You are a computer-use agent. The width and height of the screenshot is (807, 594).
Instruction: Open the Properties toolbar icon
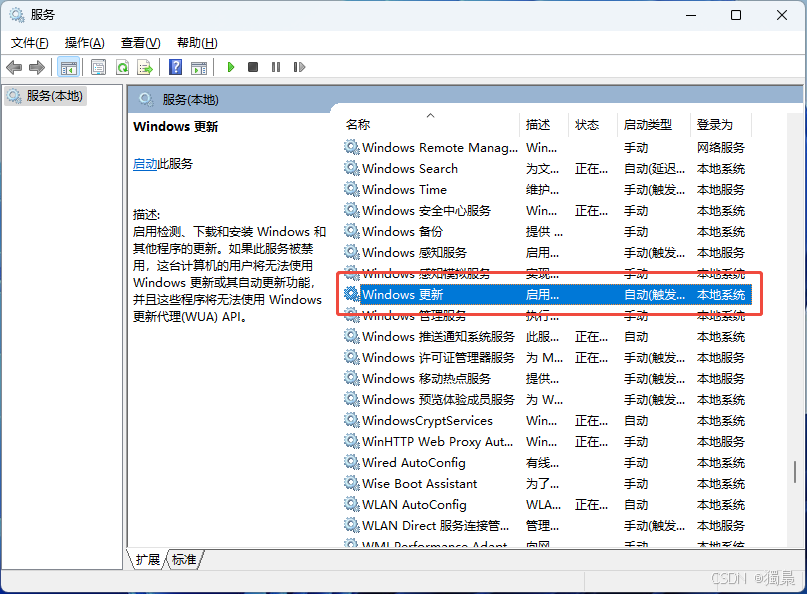tap(98, 67)
